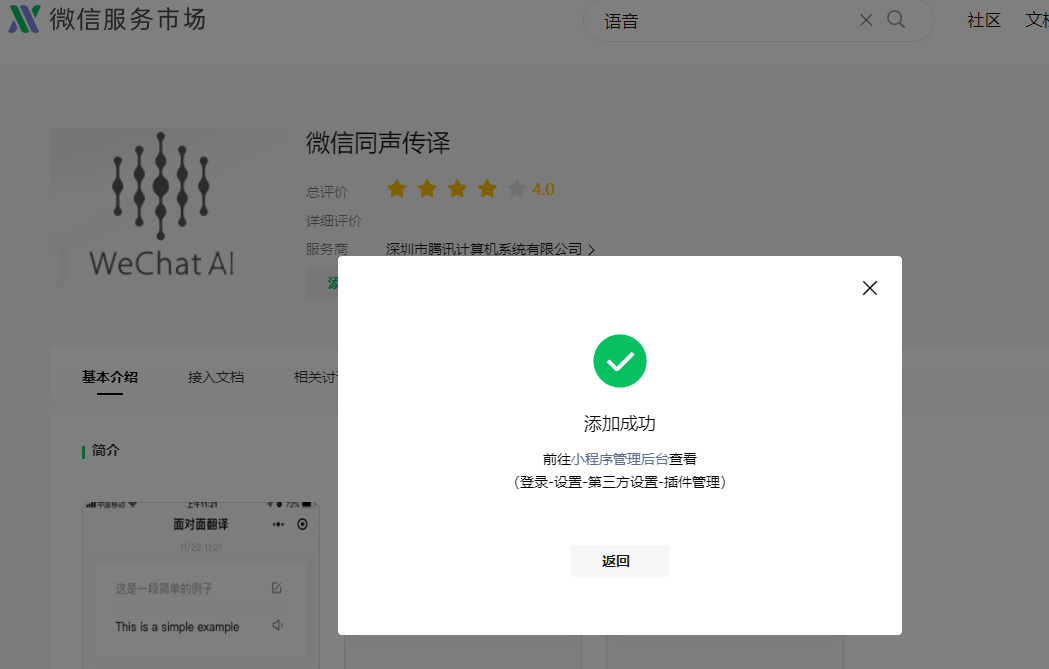Click the 详细评价 label
The image size is (1049, 669).
click(333, 221)
